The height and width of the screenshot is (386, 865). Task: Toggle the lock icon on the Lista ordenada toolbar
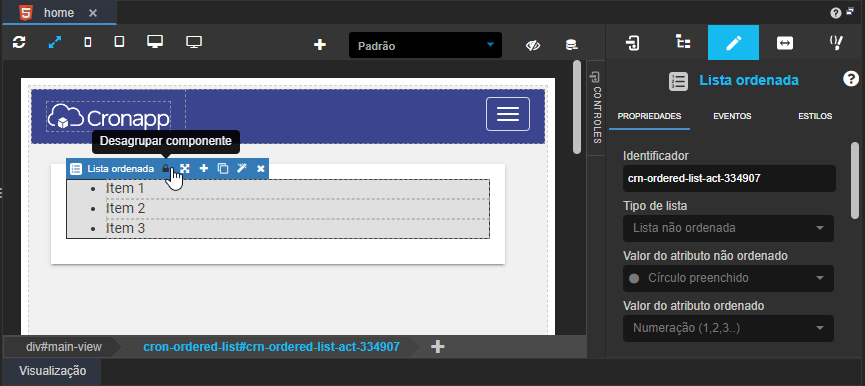[x=165, y=168]
